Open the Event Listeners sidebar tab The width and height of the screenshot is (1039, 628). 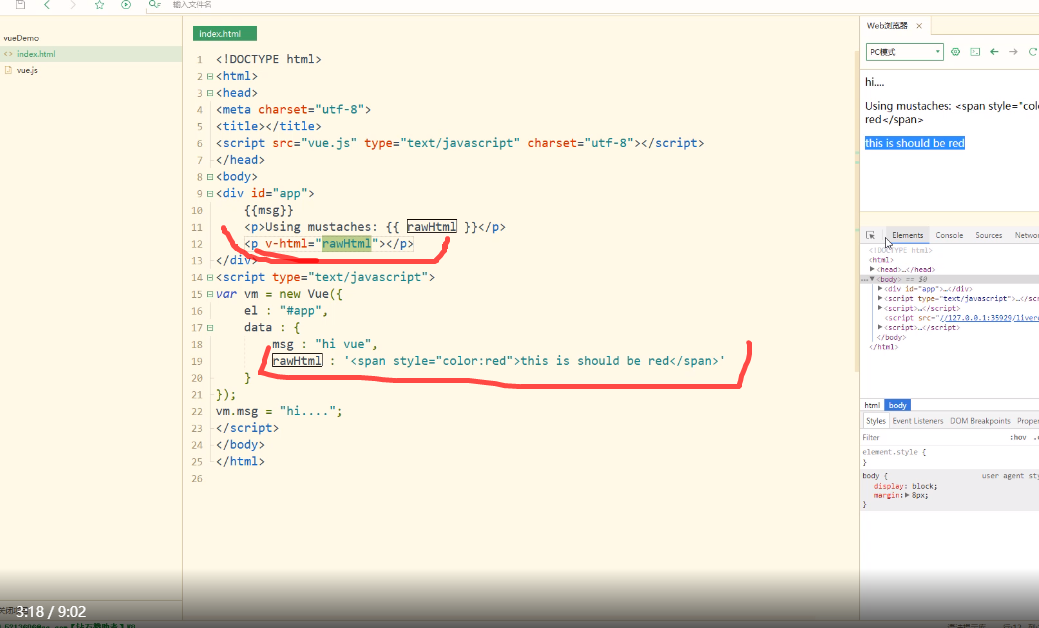[x=917, y=421]
